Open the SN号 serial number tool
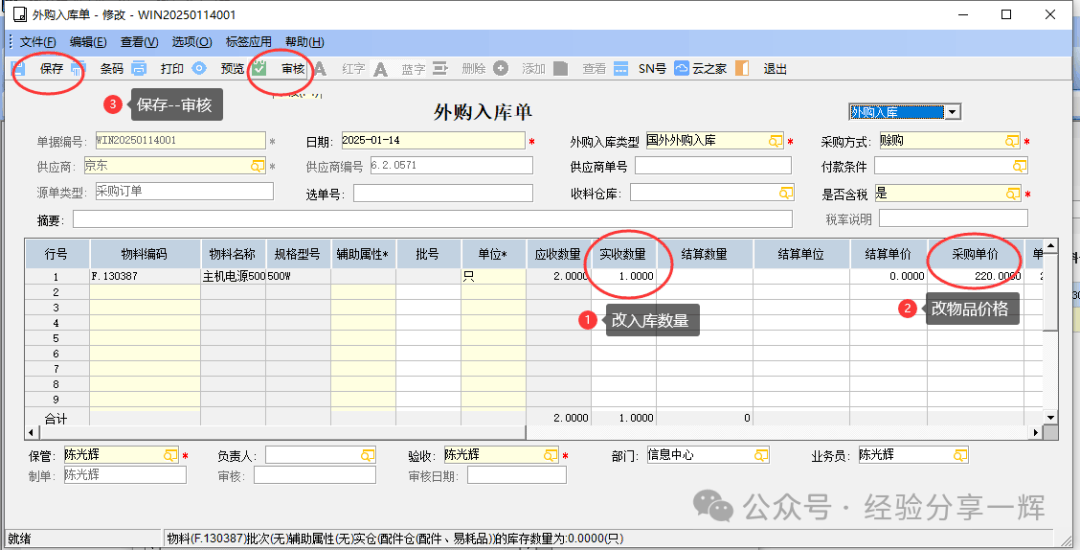1080x550 pixels. pos(652,69)
